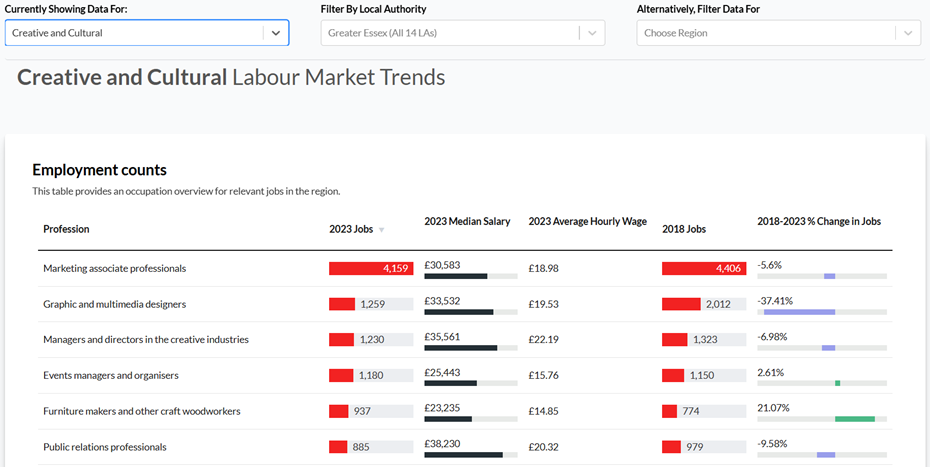Click the green 21.07% change bar
This screenshot has width=930, height=467.
click(x=854, y=419)
